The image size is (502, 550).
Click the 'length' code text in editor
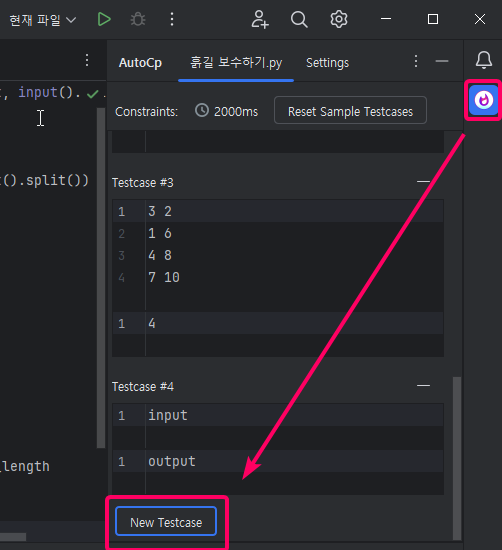coord(26,467)
